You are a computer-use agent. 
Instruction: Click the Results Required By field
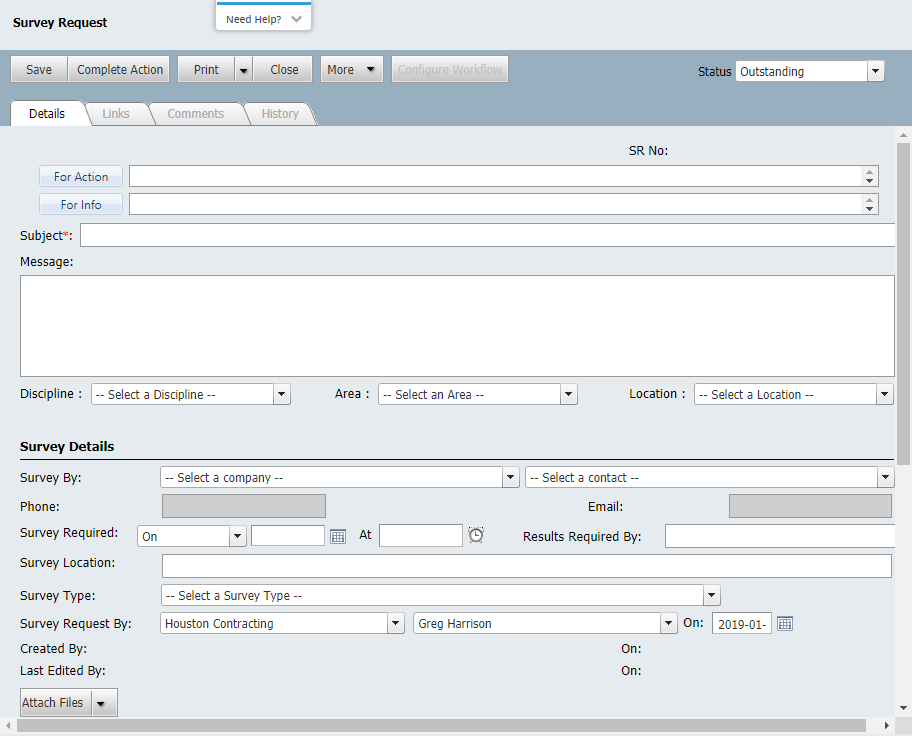click(x=780, y=536)
